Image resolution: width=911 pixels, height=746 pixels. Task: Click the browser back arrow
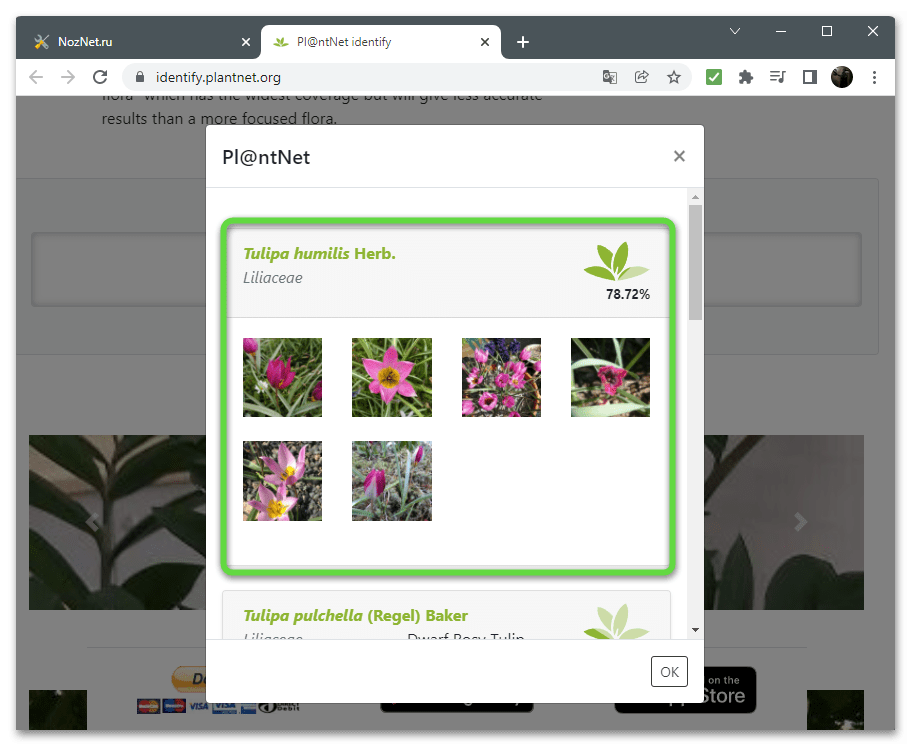coord(36,77)
